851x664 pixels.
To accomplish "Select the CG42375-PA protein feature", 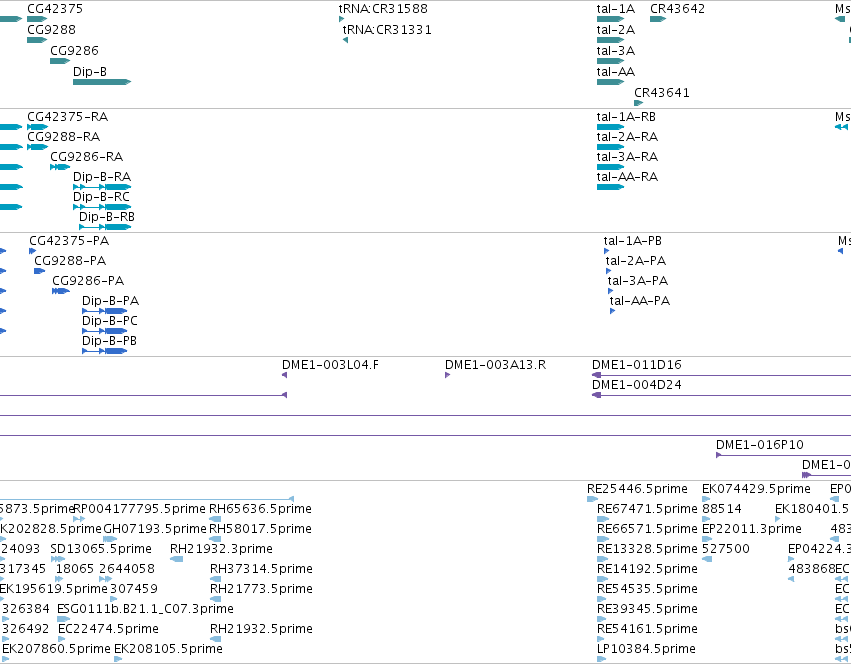I will pos(33,251).
